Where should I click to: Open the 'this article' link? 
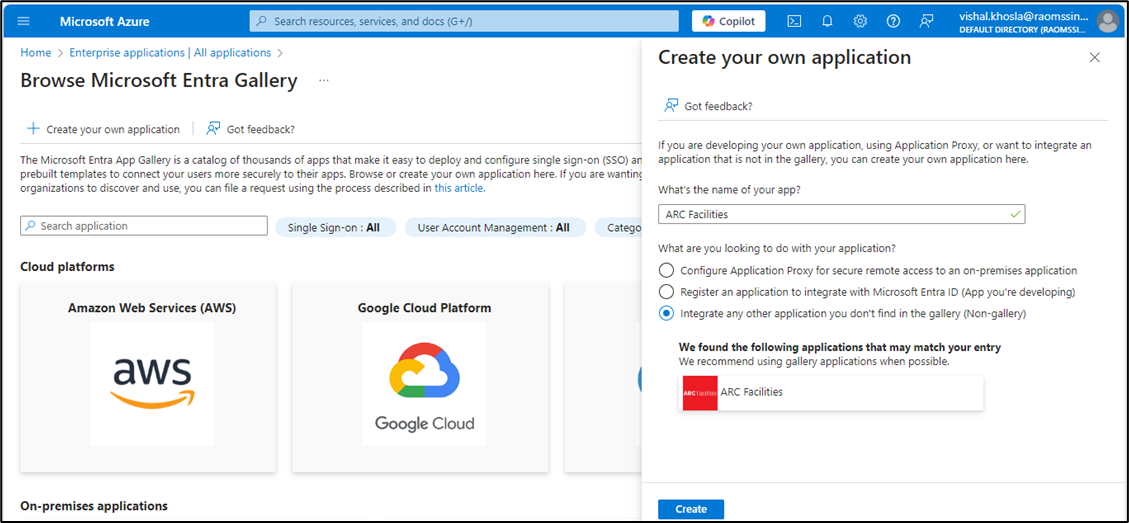(x=459, y=188)
